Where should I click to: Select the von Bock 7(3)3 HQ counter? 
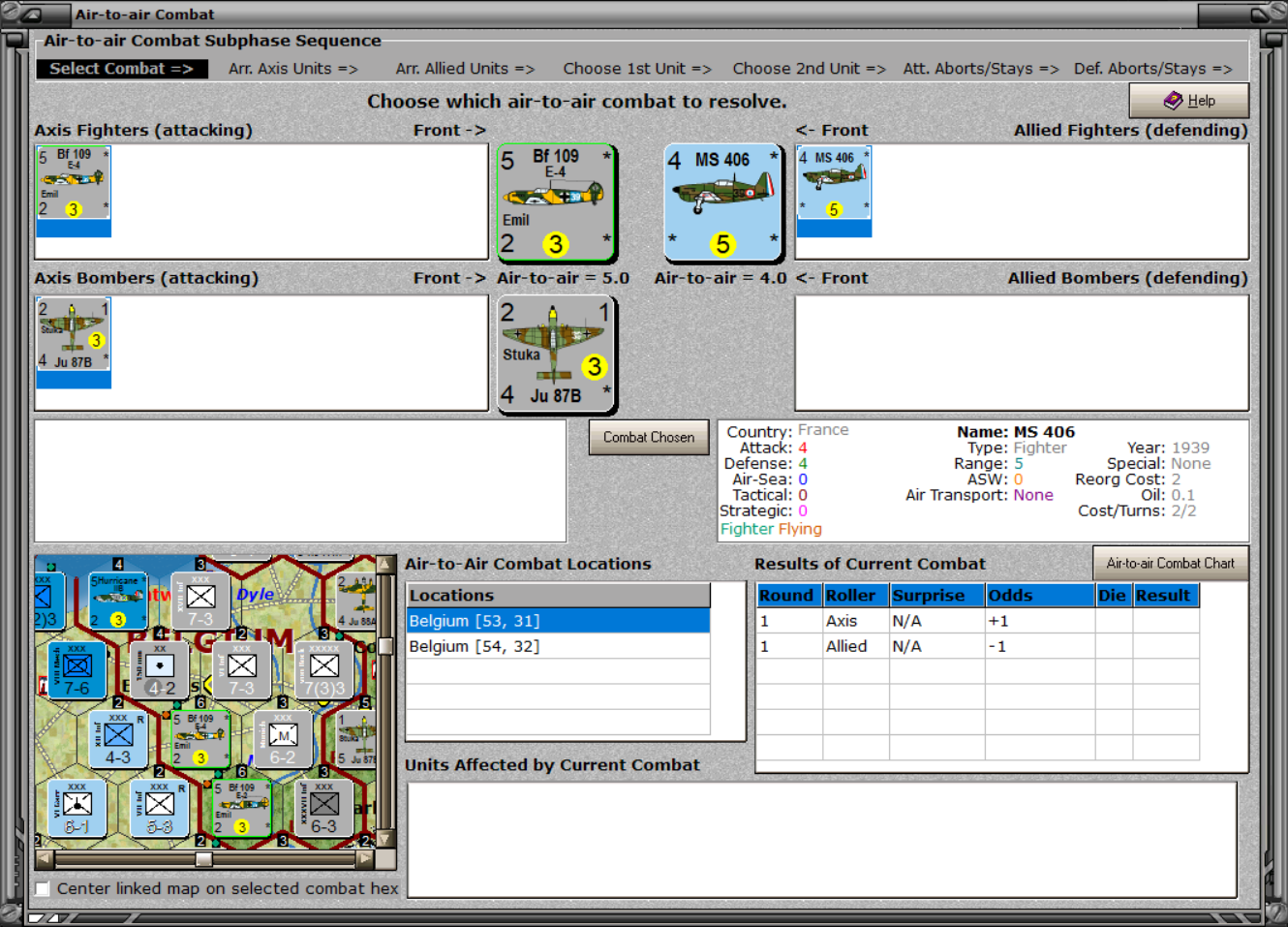(324, 670)
